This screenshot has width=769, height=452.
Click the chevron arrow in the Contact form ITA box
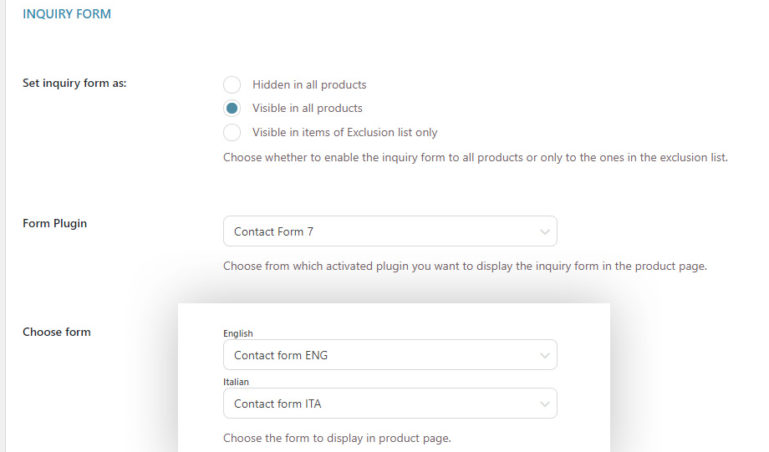click(x=544, y=404)
